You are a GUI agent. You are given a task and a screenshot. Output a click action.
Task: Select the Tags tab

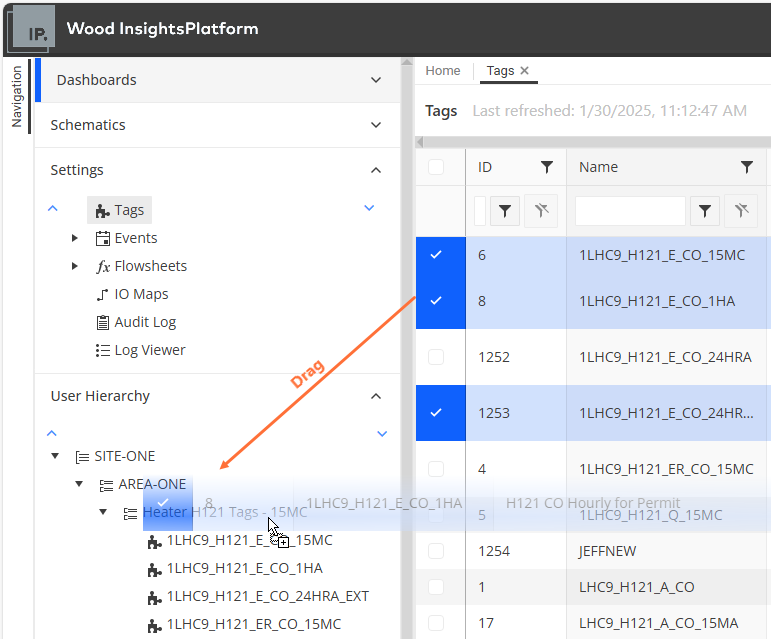click(x=500, y=71)
